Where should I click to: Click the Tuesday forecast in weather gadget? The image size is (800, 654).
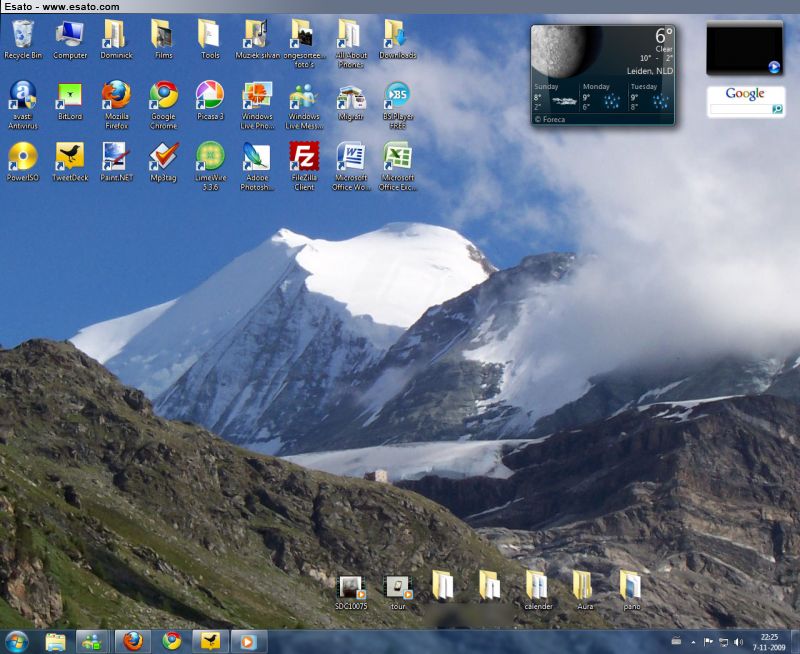tap(651, 96)
